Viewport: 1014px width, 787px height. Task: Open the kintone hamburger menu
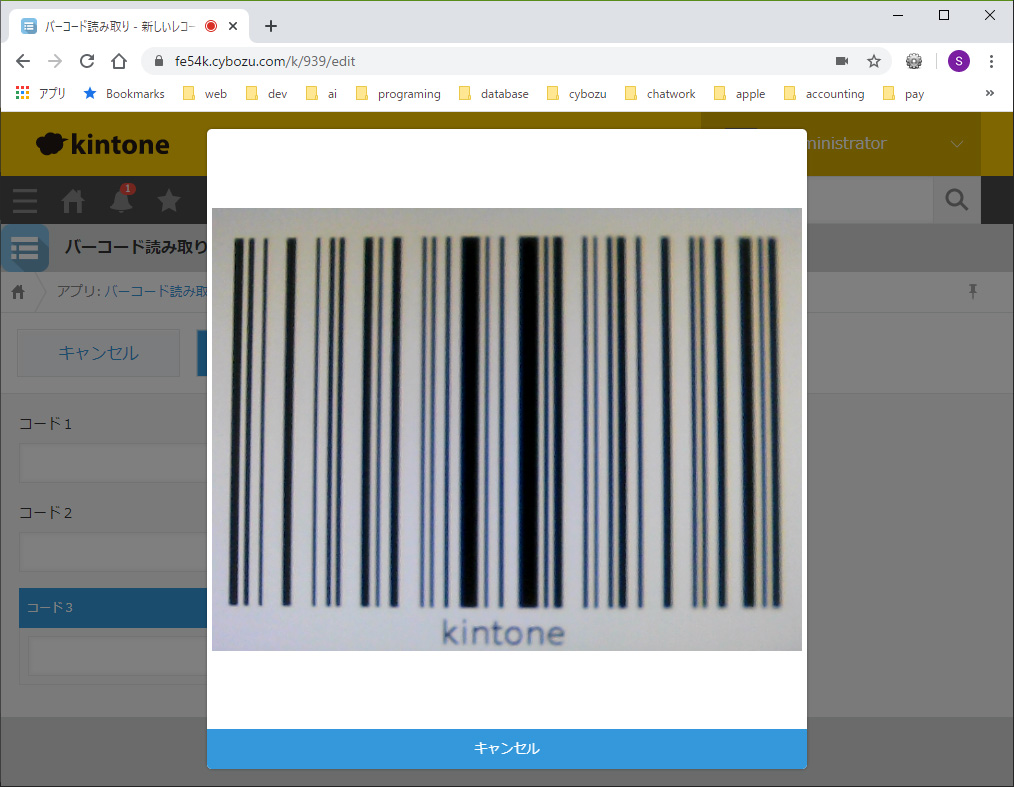click(25, 200)
